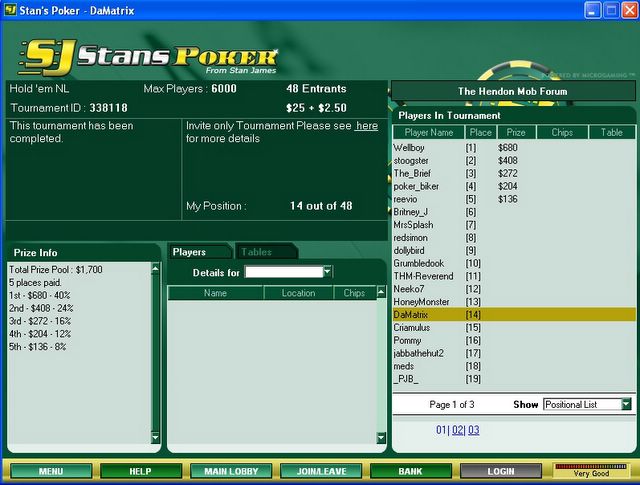Viewport: 640px width, 485px height.
Task: Click Tournament ID 338118 value
Action: (x=109, y=108)
